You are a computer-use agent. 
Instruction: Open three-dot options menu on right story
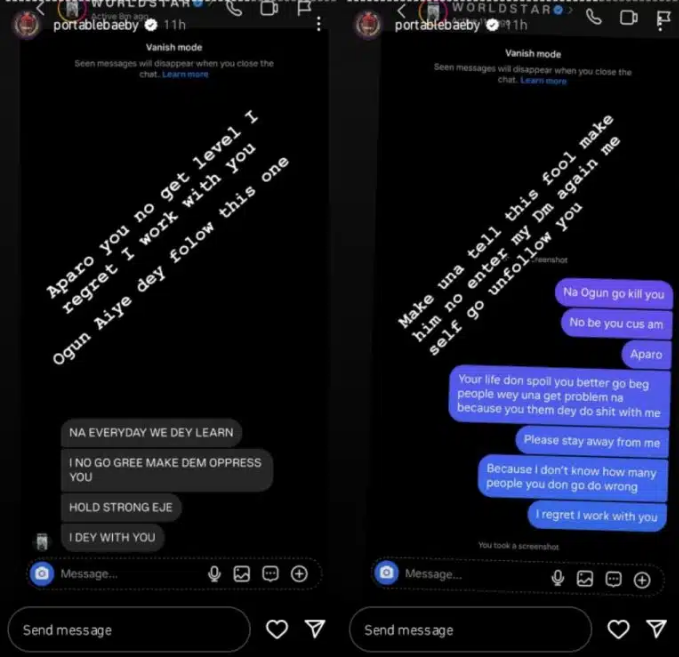[x=660, y=24]
